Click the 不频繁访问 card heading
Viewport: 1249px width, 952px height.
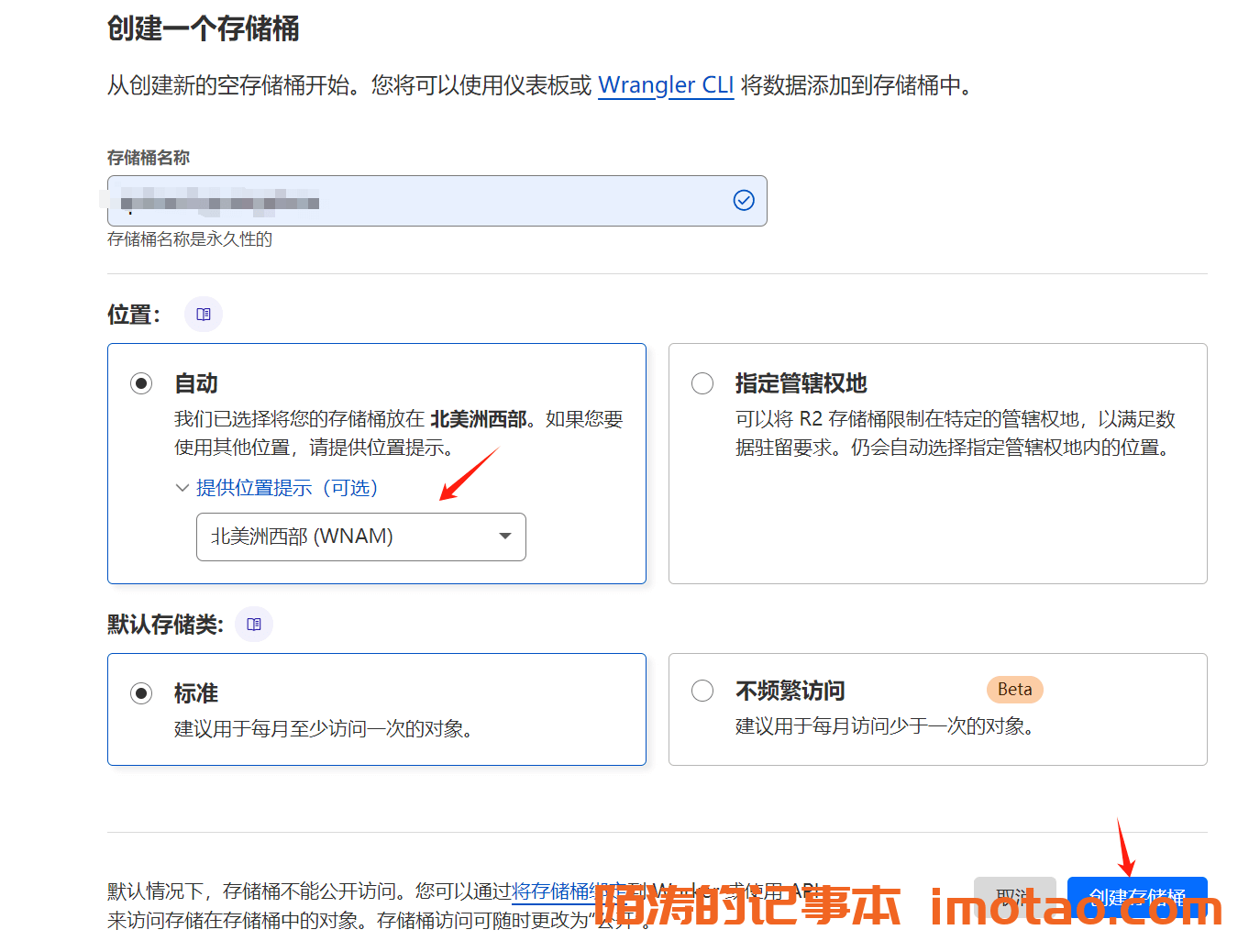(x=790, y=691)
